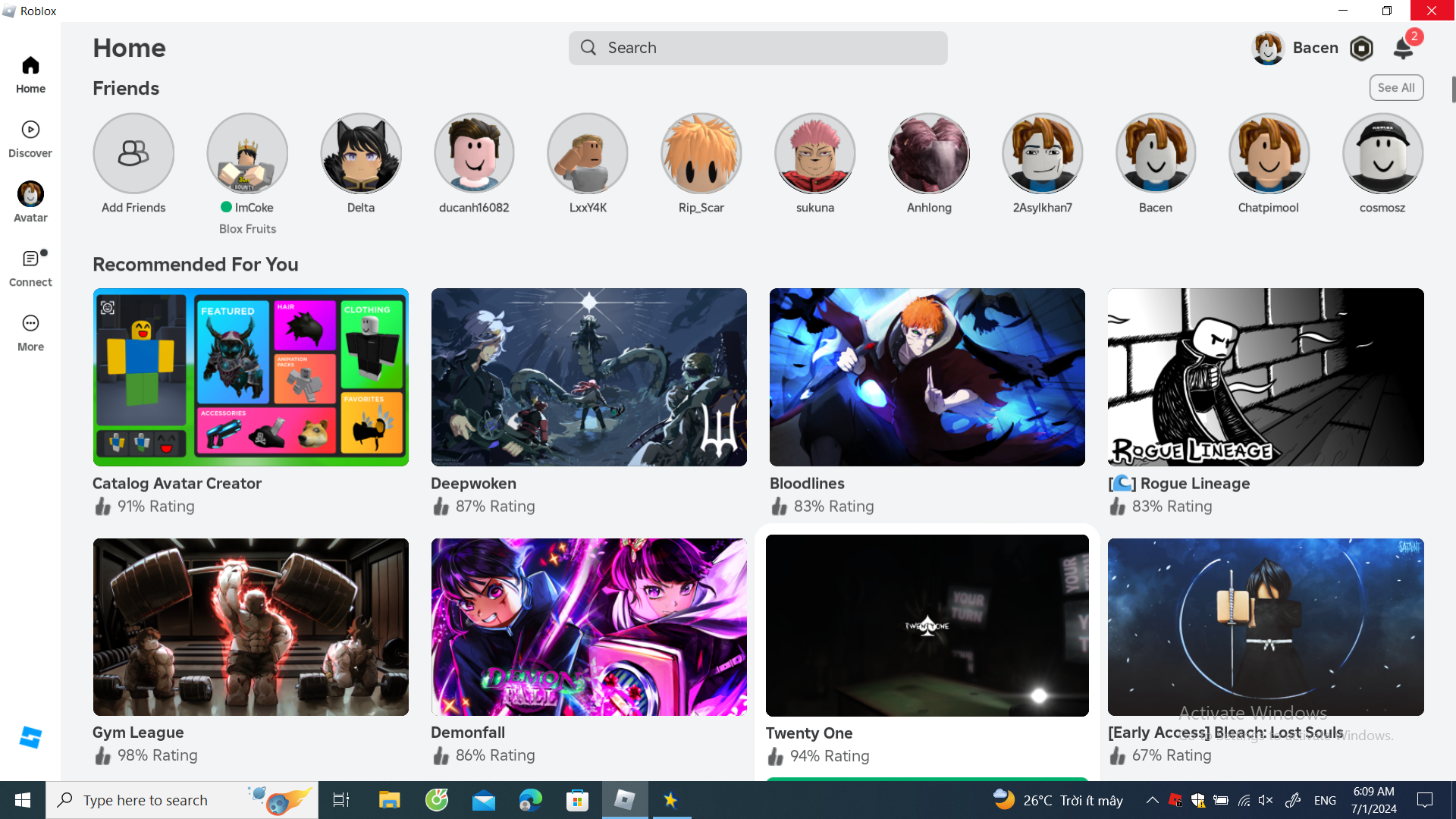Open the Action Center notifications icon

click(x=1425, y=800)
